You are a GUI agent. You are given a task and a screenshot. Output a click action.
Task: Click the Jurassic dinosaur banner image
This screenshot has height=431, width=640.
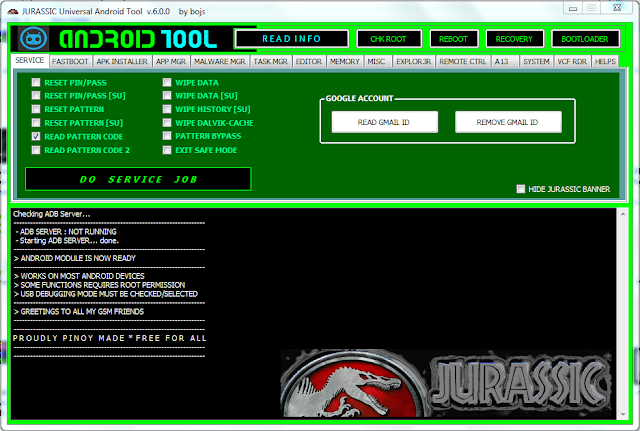[x=447, y=383]
